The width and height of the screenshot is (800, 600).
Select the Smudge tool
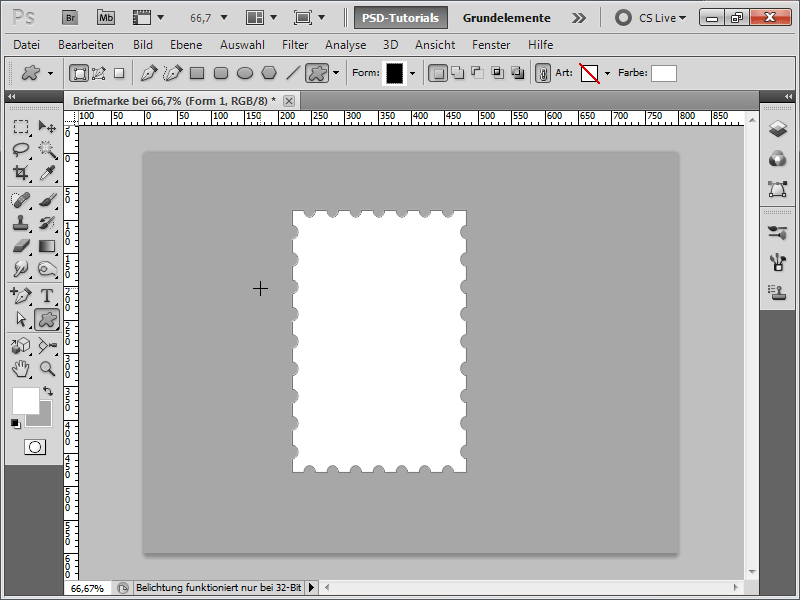click(21, 269)
